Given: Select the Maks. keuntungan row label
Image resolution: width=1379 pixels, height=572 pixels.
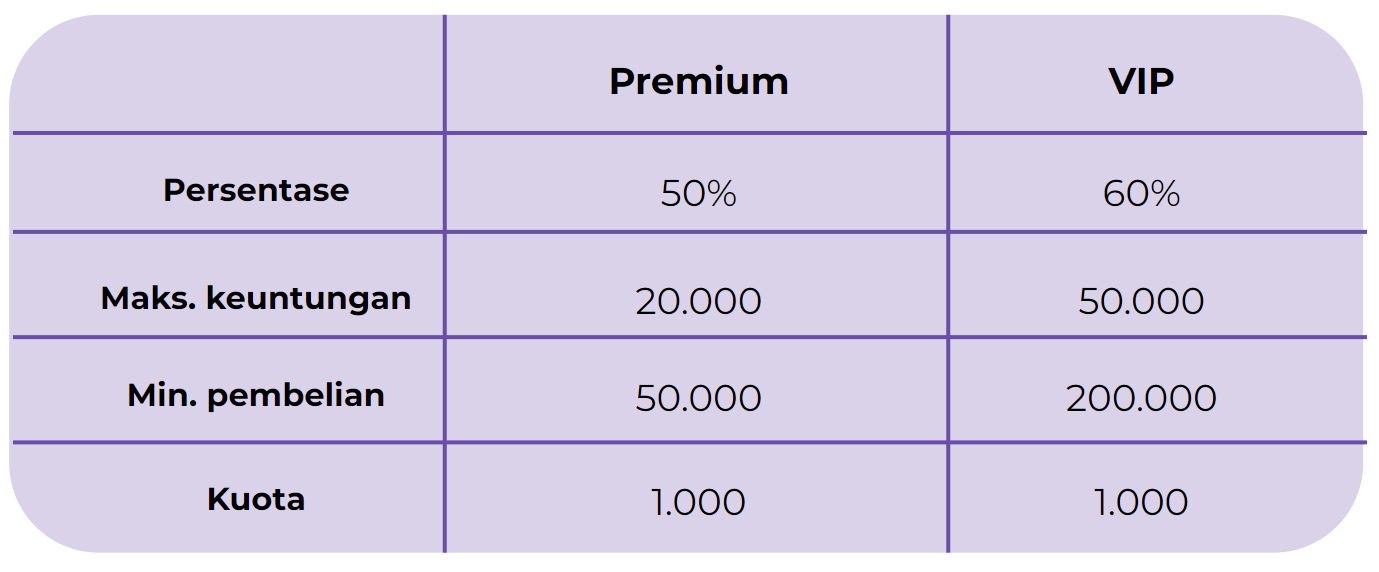Looking at the screenshot, I should coord(256,298).
